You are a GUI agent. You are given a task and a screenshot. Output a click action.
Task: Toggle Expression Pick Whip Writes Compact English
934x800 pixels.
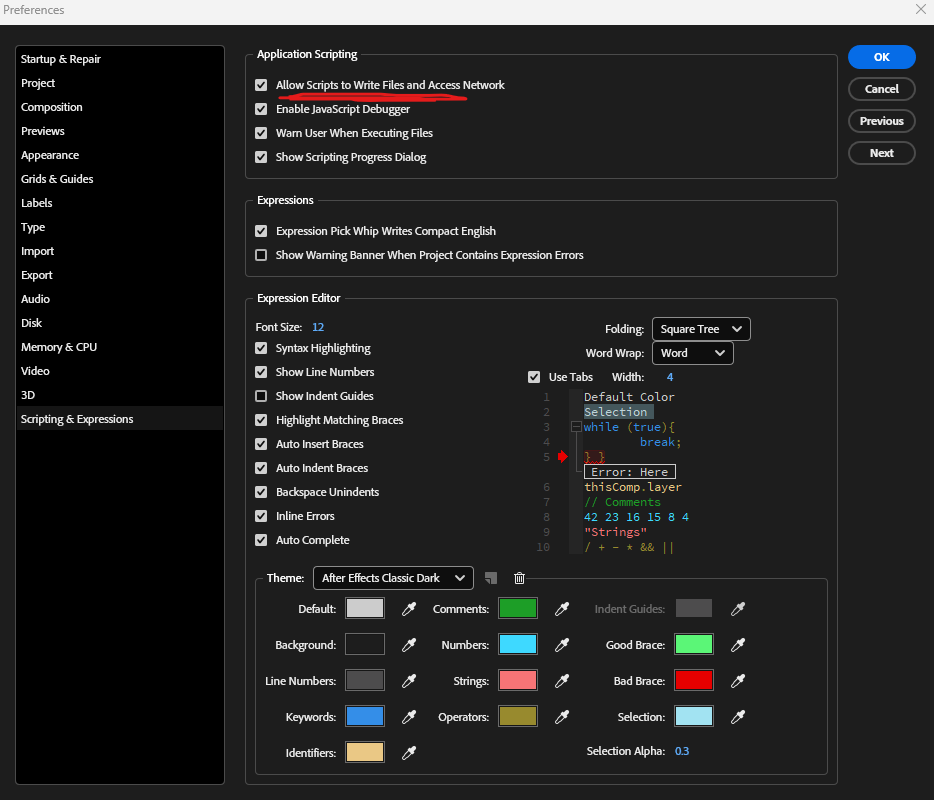click(x=261, y=231)
